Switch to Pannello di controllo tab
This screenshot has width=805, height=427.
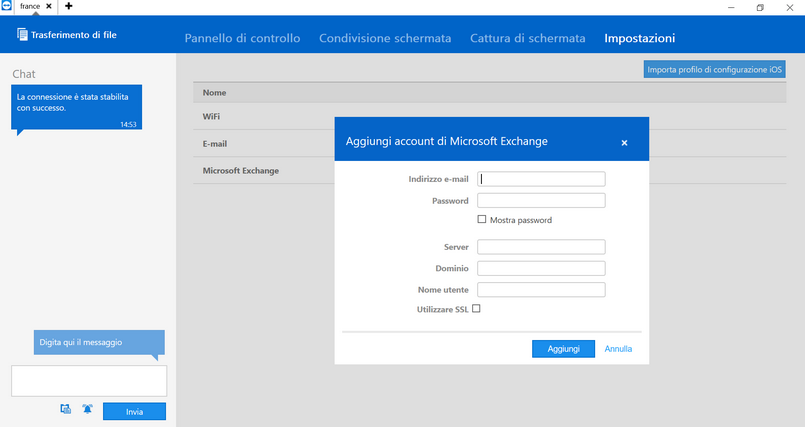click(242, 38)
